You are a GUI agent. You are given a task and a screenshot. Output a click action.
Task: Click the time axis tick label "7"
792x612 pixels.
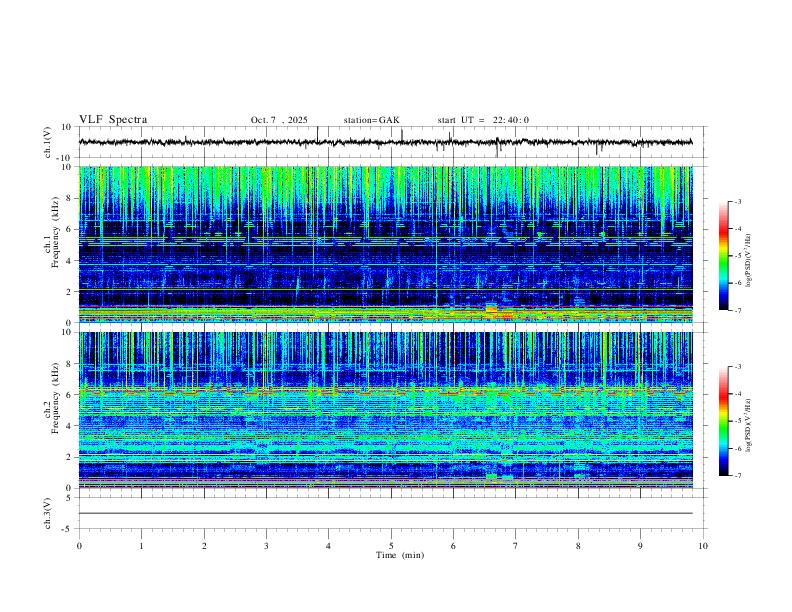click(516, 546)
